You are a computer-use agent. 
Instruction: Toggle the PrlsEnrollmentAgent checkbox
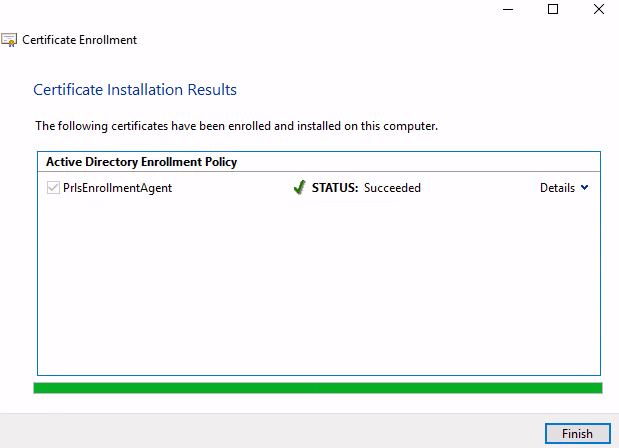click(x=53, y=188)
